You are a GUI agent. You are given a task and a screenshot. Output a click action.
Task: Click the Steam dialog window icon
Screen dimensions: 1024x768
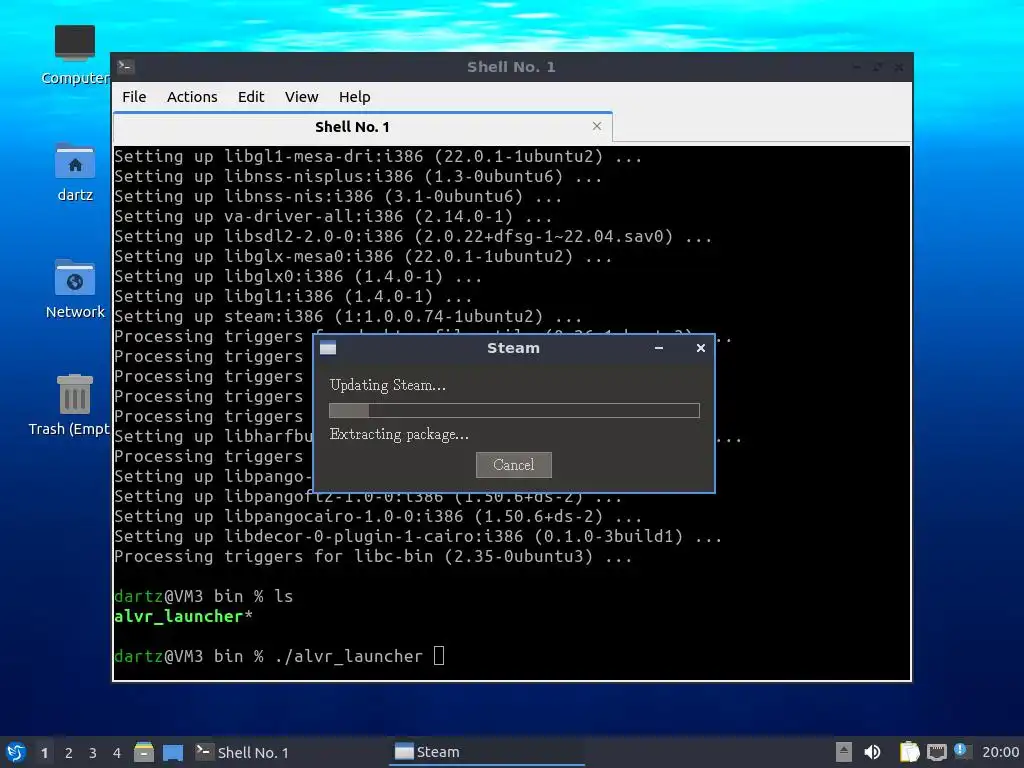[328, 347]
